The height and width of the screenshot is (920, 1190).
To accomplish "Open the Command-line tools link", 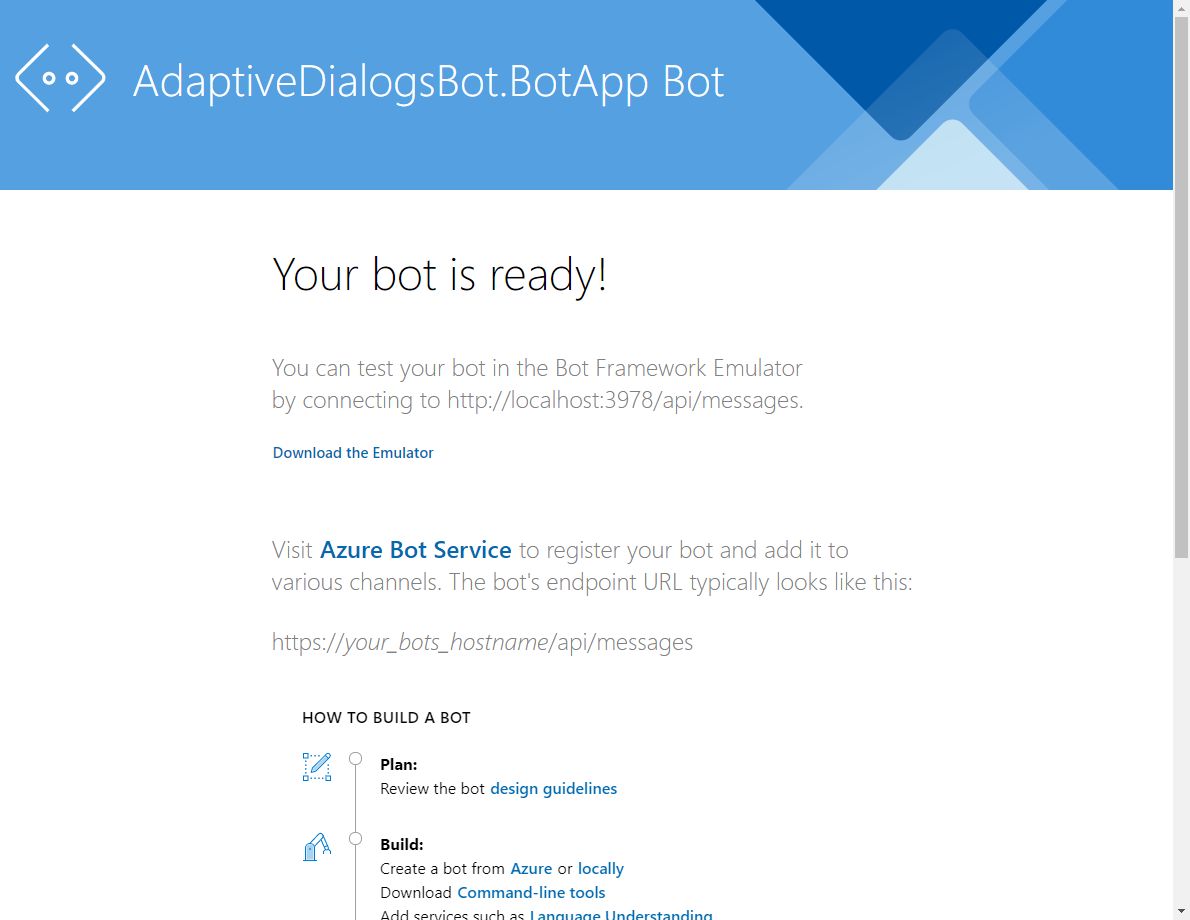I will tap(531, 893).
